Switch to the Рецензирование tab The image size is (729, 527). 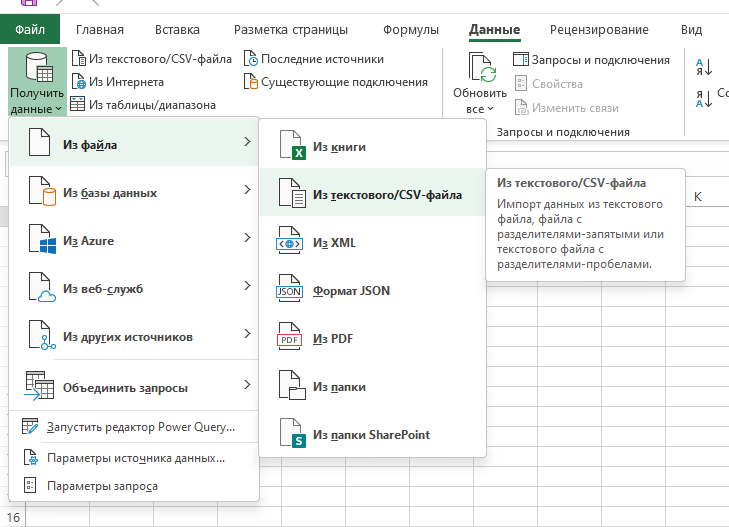point(599,30)
